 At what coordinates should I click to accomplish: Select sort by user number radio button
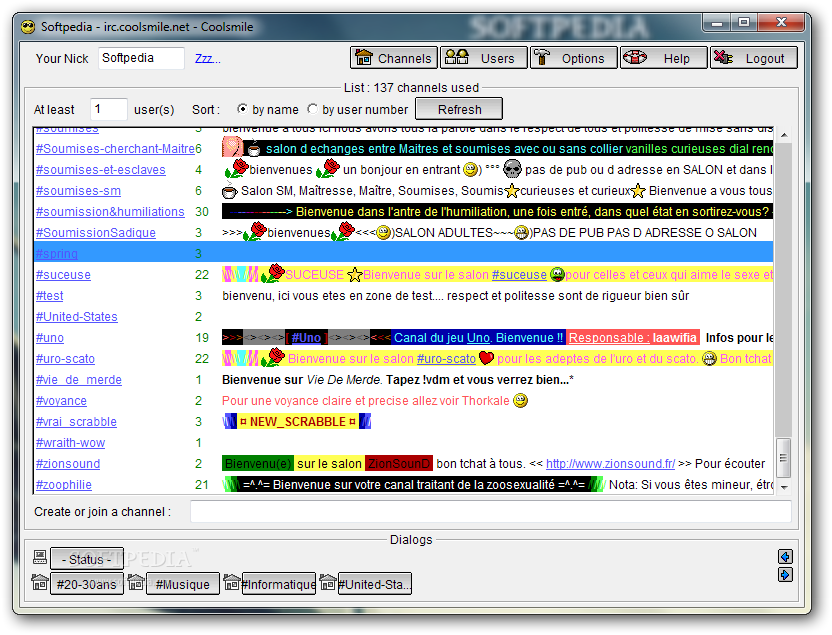pos(313,109)
